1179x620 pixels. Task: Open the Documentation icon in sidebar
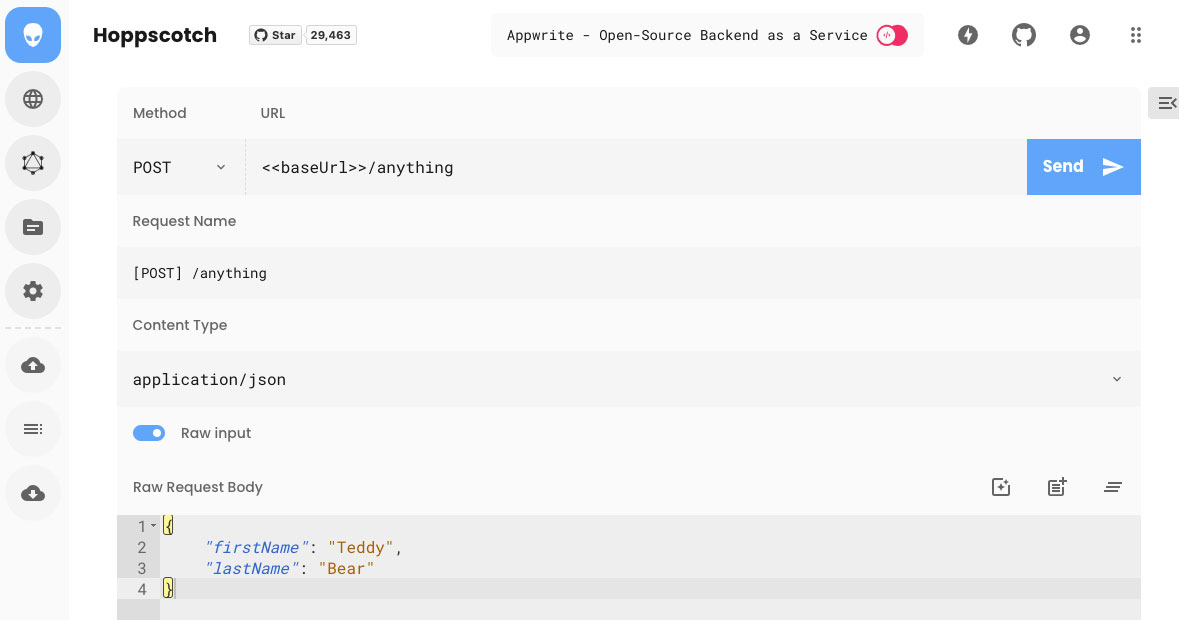33,227
